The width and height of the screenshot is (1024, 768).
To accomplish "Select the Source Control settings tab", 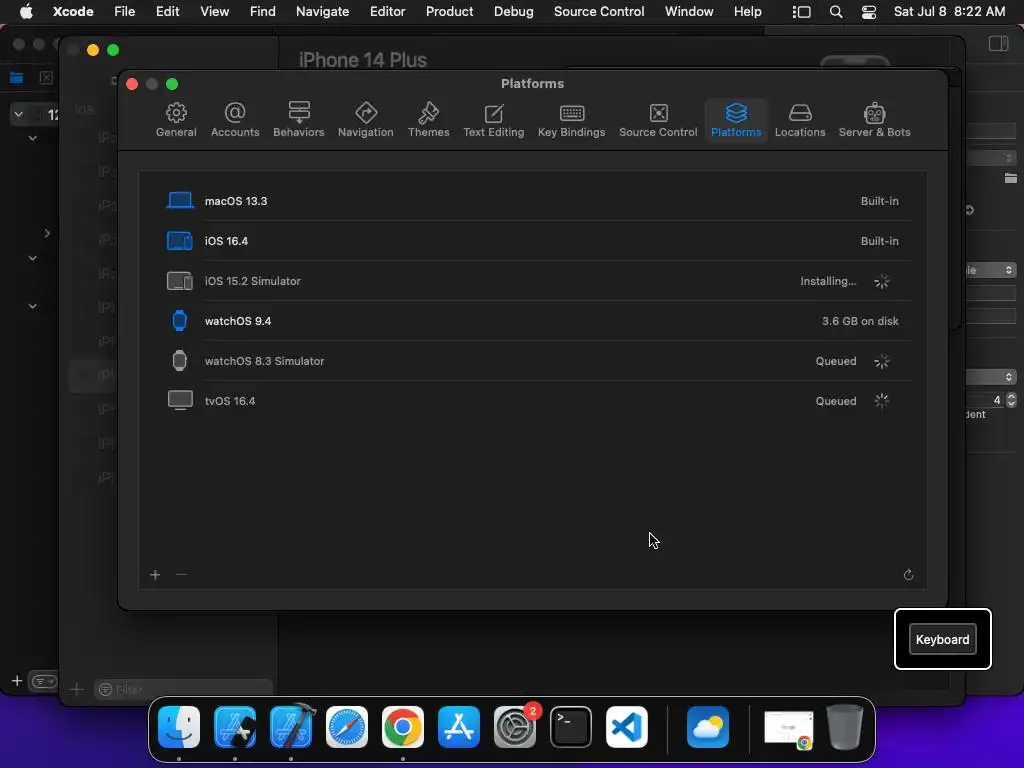I will point(658,120).
